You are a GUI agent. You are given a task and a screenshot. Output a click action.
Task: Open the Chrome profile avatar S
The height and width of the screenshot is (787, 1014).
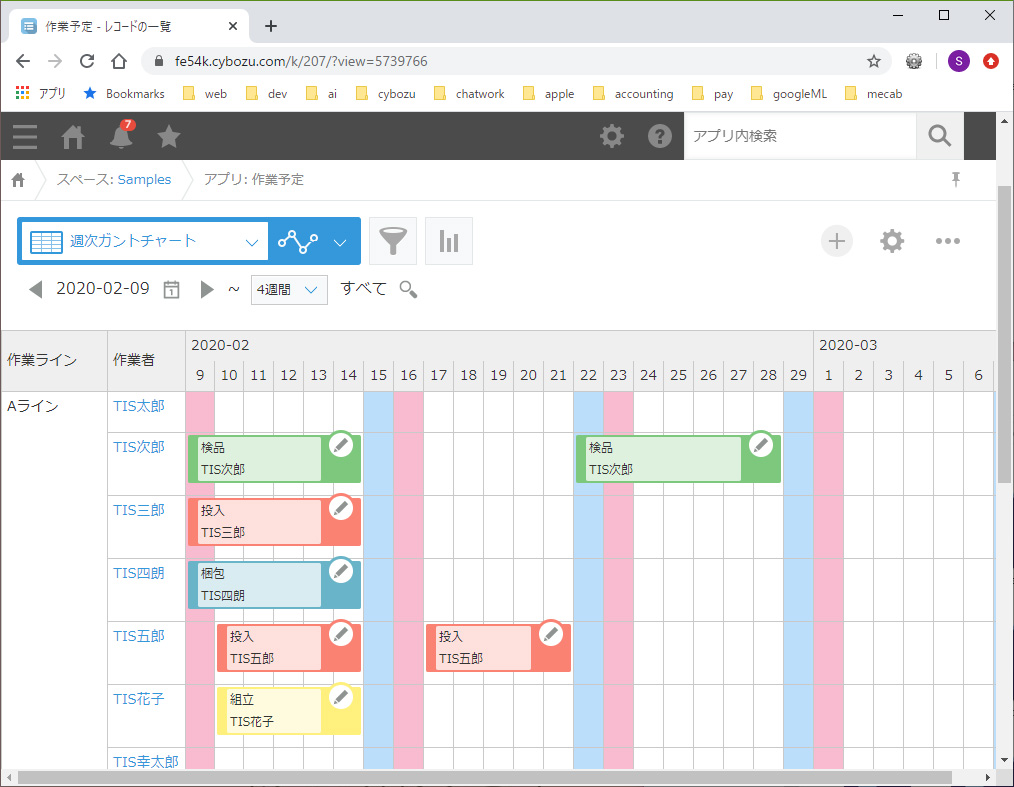coord(958,61)
